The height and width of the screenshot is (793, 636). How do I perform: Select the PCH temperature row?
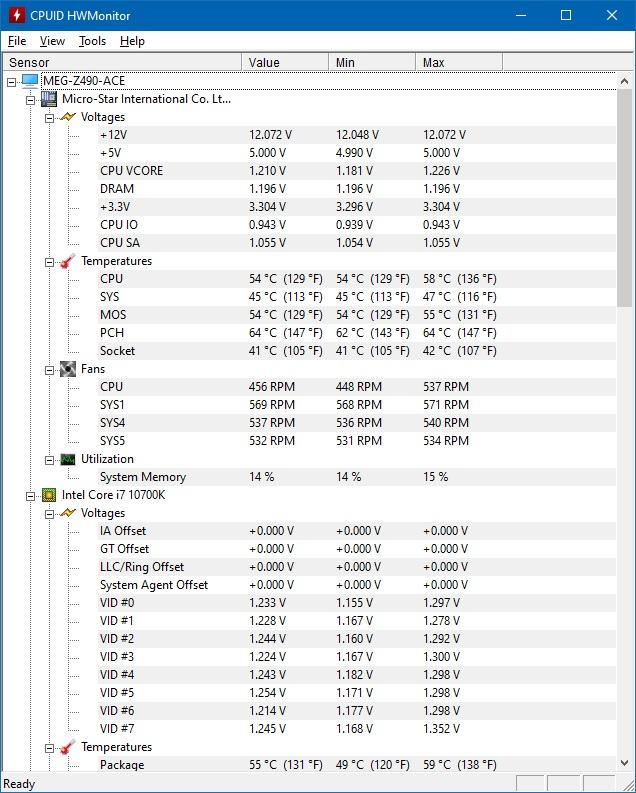click(357, 333)
